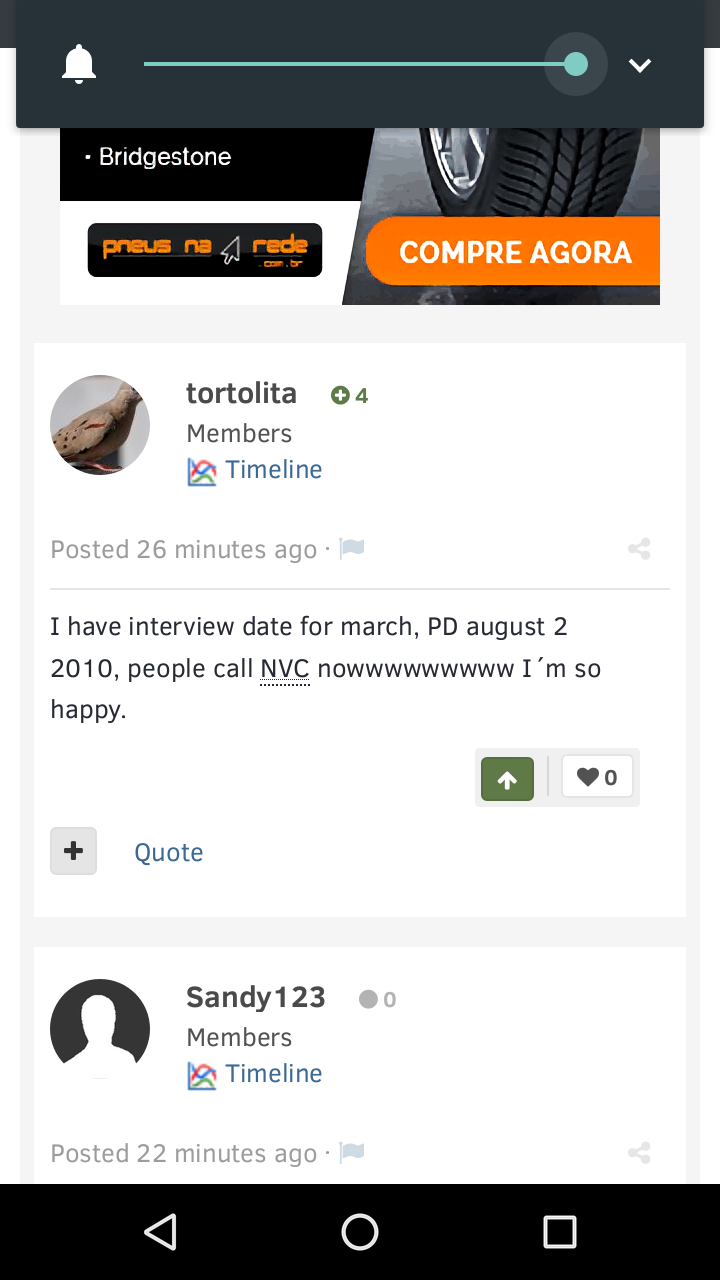
Task: Share tortolita's post
Action: tap(639, 549)
